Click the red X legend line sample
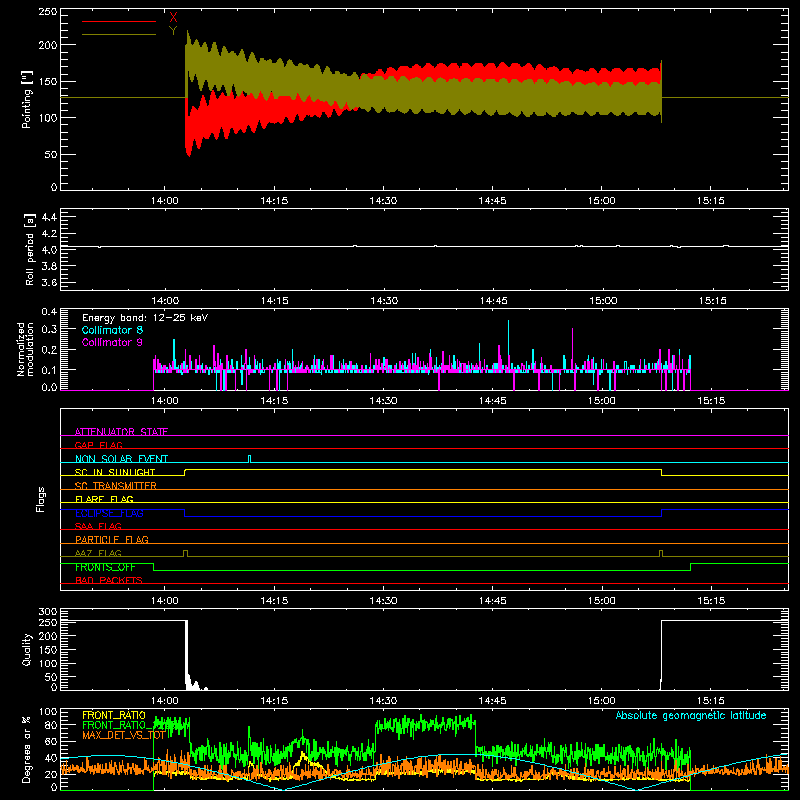 (x=119, y=21)
